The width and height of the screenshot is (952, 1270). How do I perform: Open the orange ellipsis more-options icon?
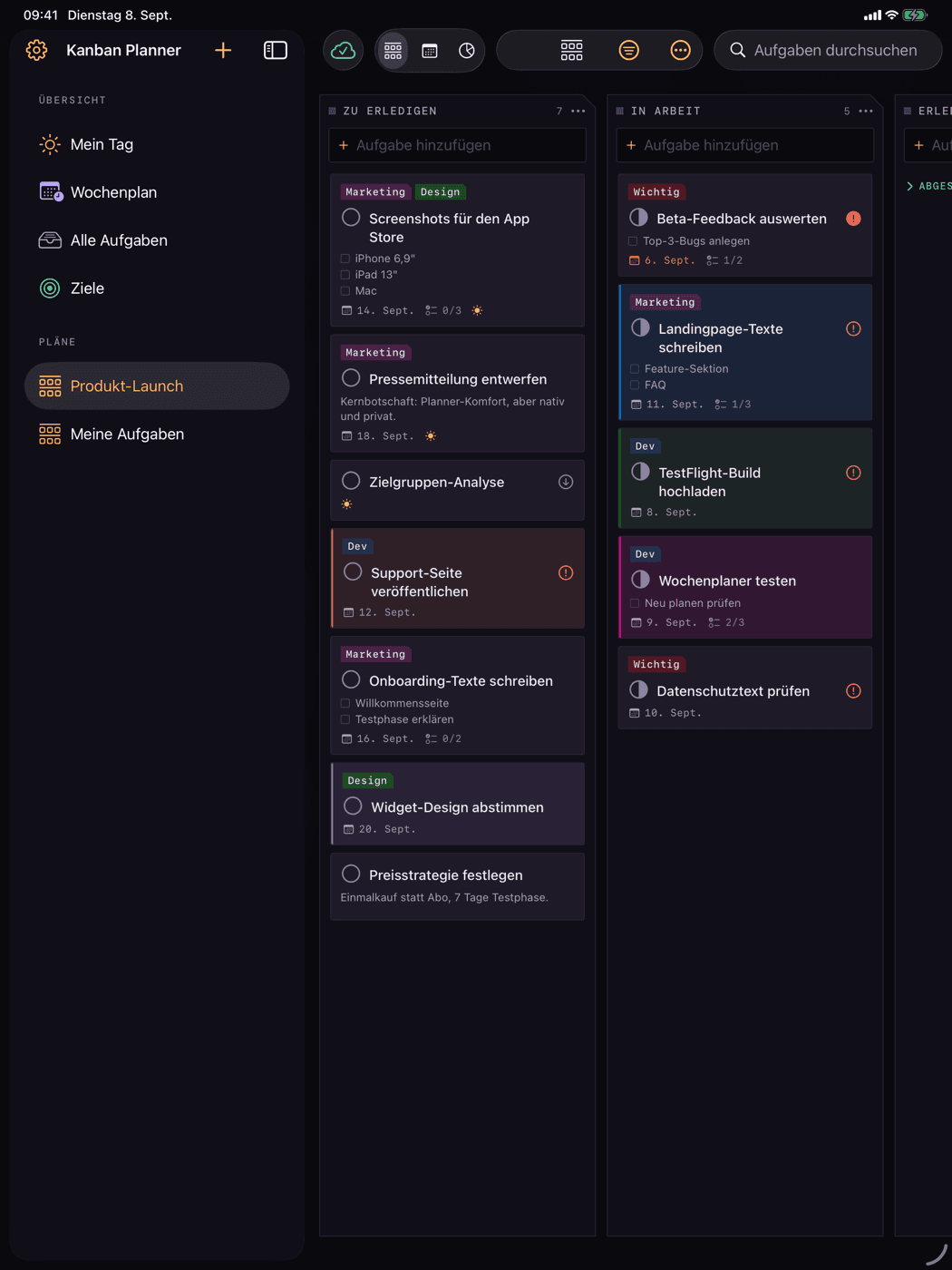(680, 50)
